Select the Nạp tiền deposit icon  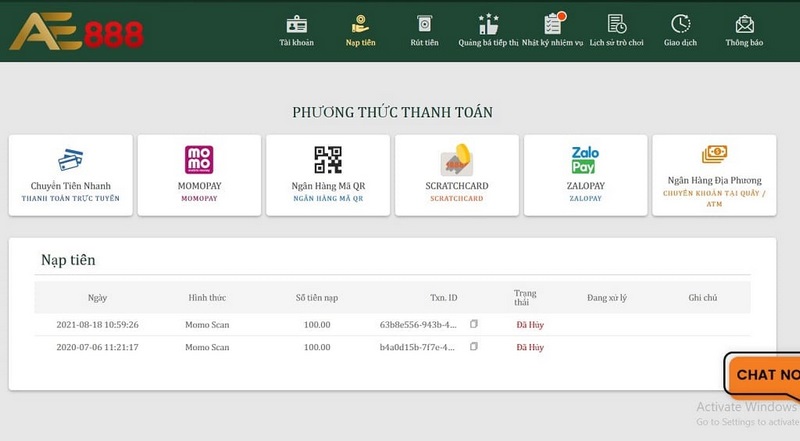(x=360, y=28)
